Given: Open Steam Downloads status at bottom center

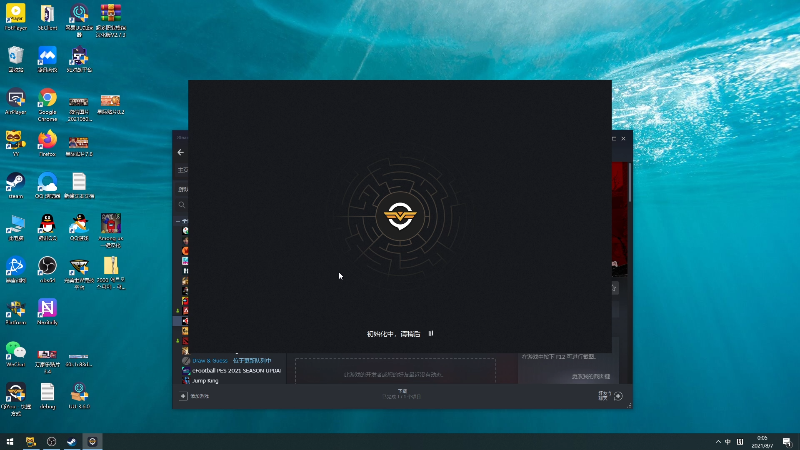Looking at the screenshot, I should click(x=402, y=393).
